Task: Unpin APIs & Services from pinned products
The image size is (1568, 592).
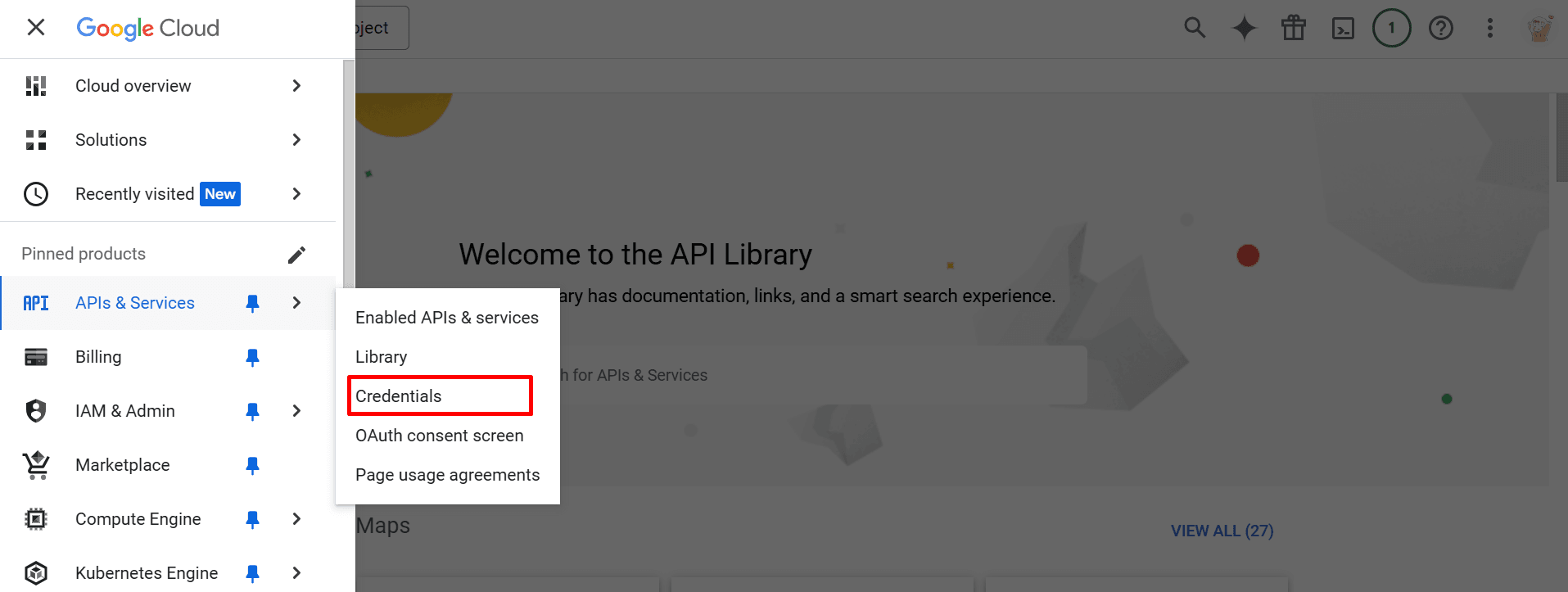Action: (x=253, y=304)
